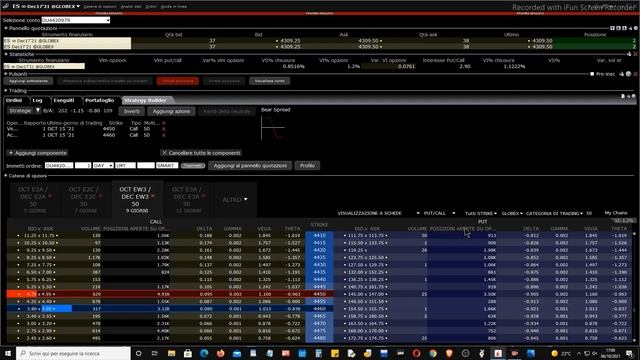This screenshot has width=640, height=360.
Task: Open Microsoft Store from the taskbar
Action: [x=188, y=353]
